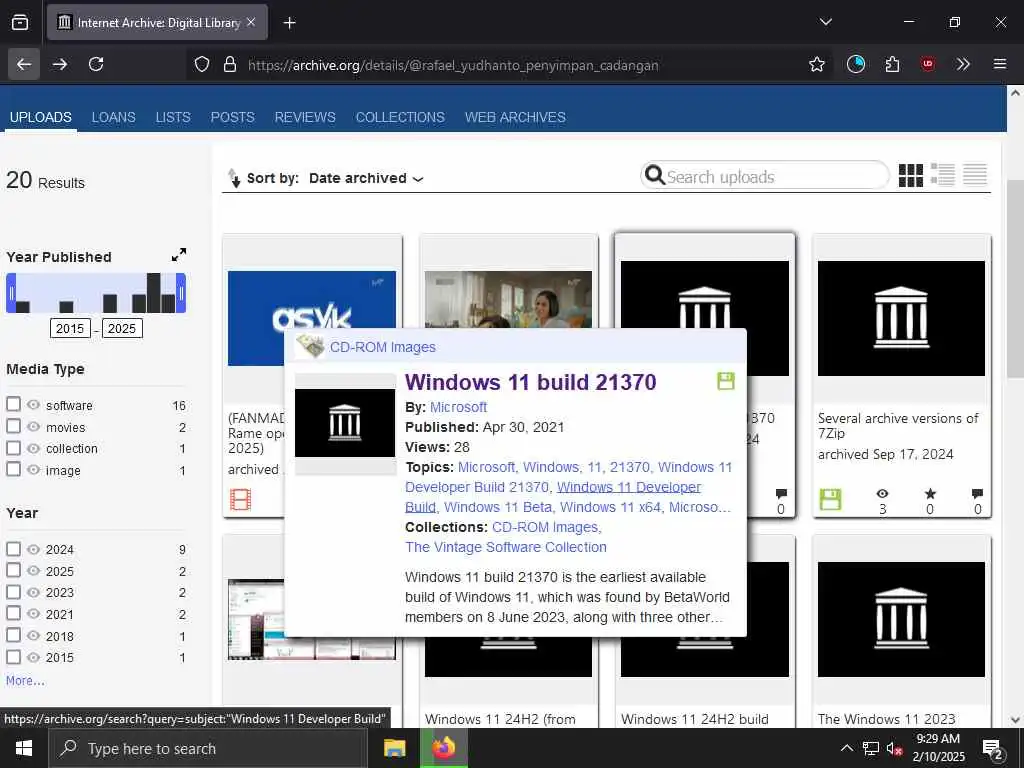The image size is (1024, 768).
Task: Toggle sort direction arrows
Action: coord(234,178)
